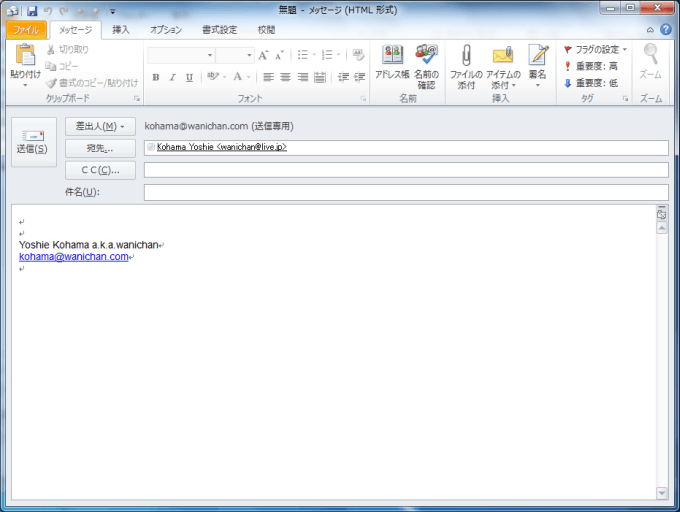Click the scrollbar up arrow
Viewport: 680px width, 512px height.
(x=661, y=228)
